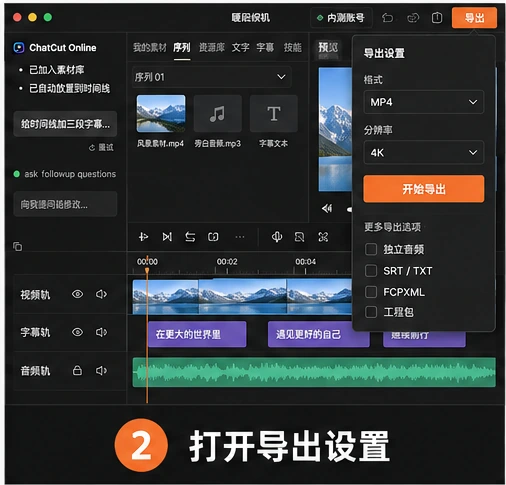Open the 资源库 tab
The height and width of the screenshot is (485, 506).
(x=212, y=48)
